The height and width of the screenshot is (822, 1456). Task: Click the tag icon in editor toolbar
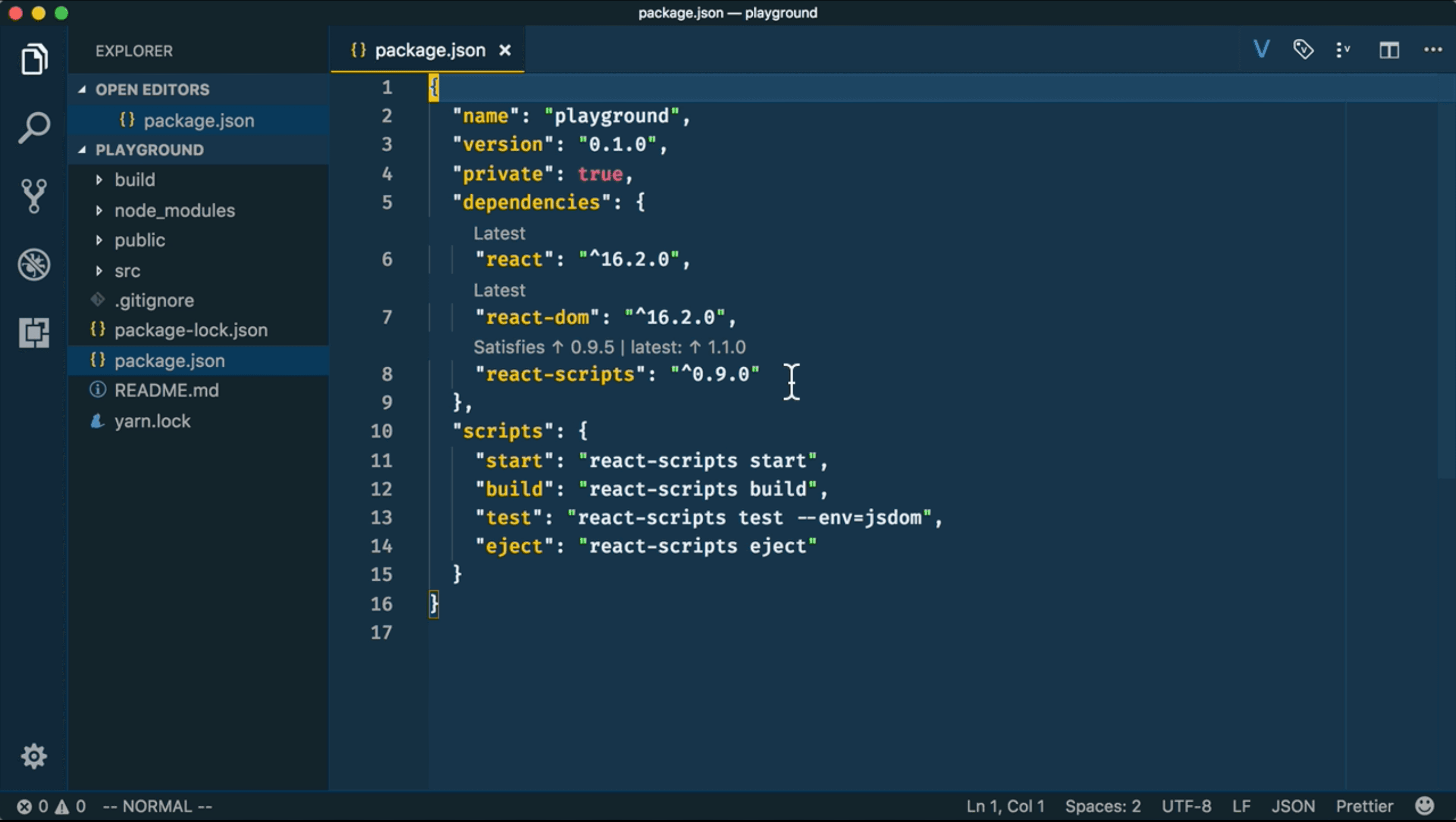pos(1303,50)
